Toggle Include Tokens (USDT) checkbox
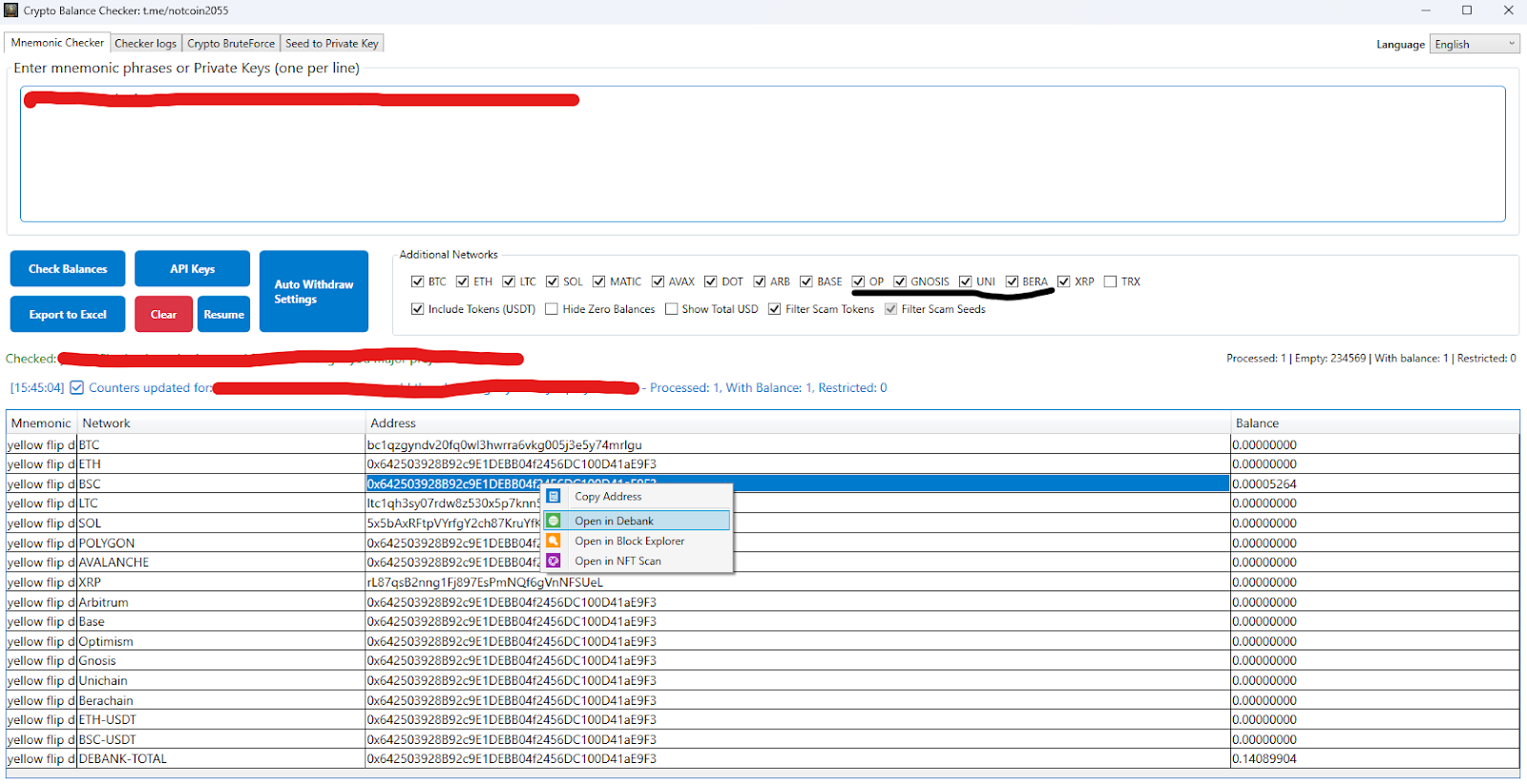 coord(417,309)
